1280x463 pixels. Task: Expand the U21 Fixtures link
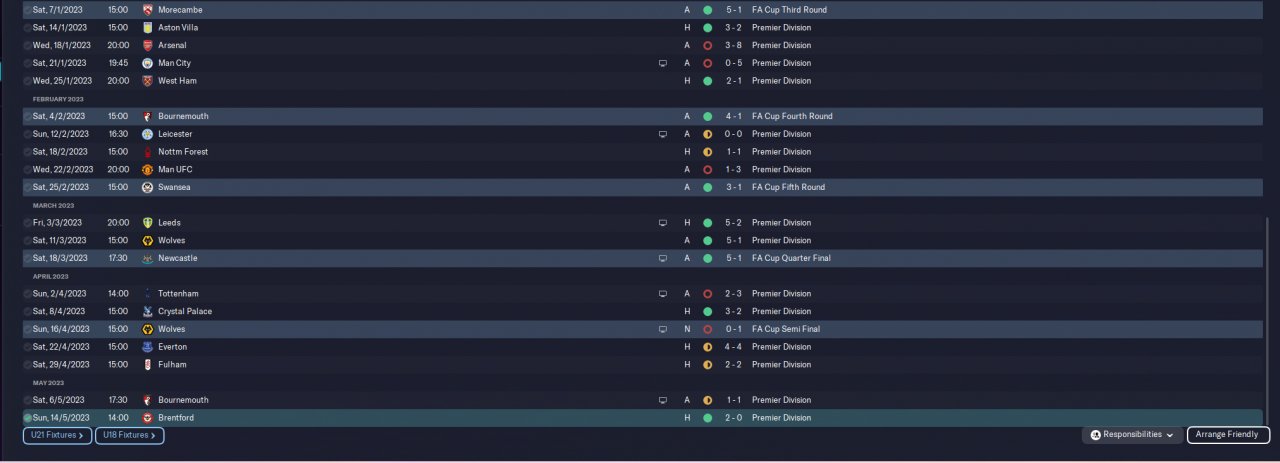pos(57,435)
